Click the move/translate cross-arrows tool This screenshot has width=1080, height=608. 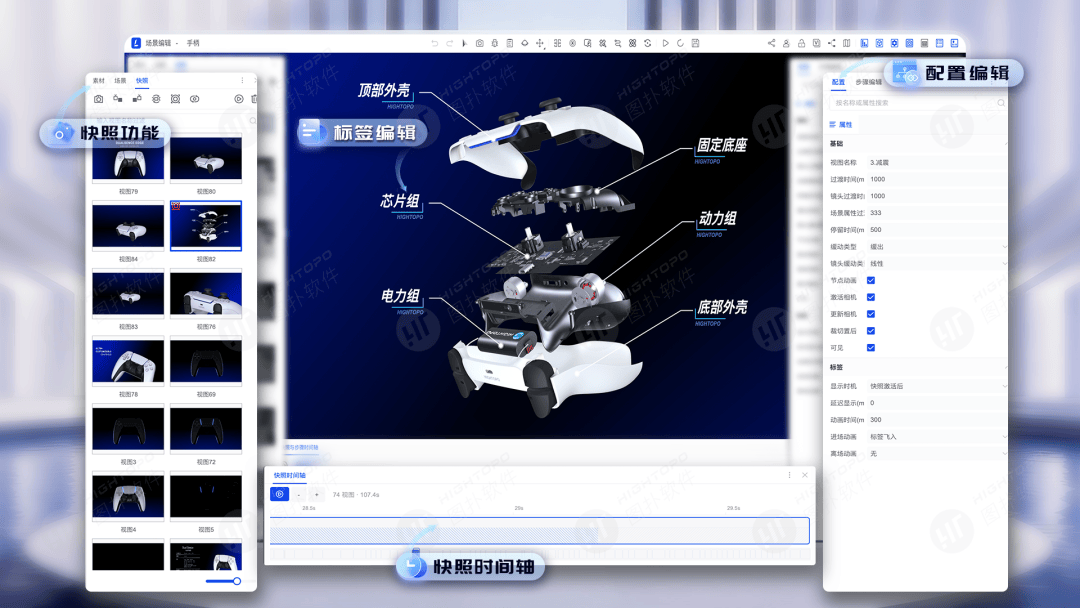point(540,43)
